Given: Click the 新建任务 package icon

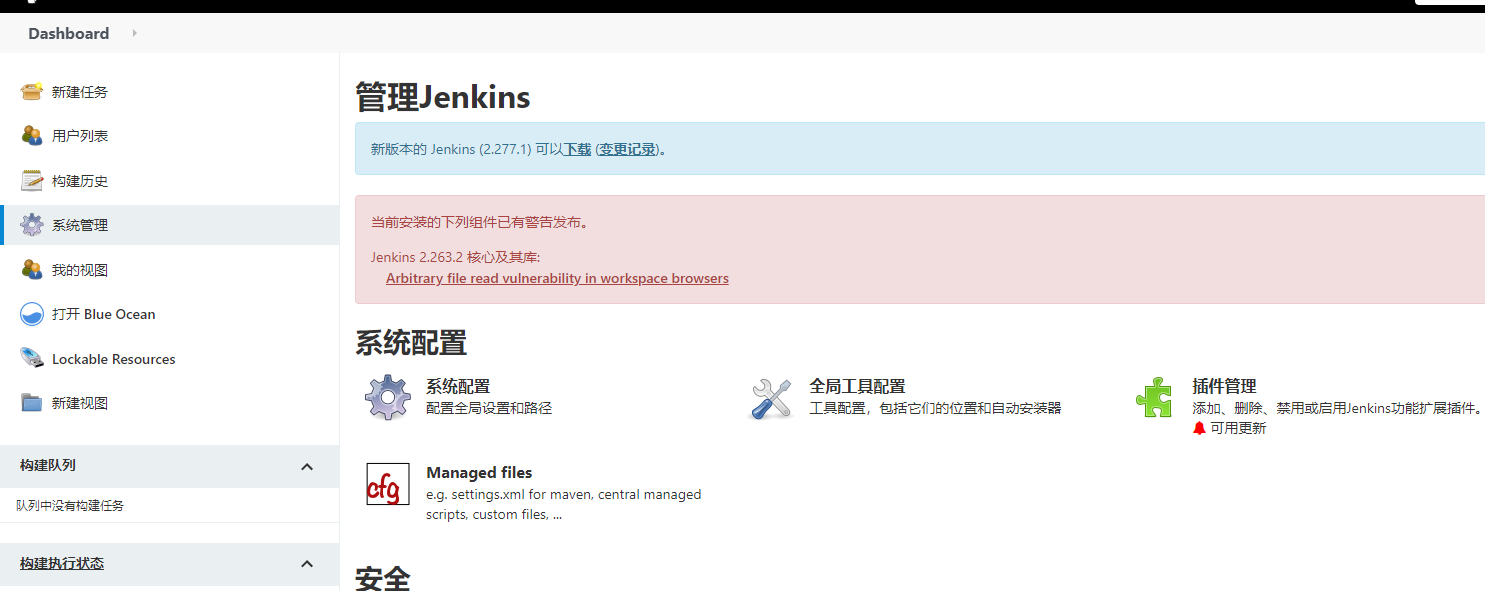Looking at the screenshot, I should pyautogui.click(x=32, y=92).
